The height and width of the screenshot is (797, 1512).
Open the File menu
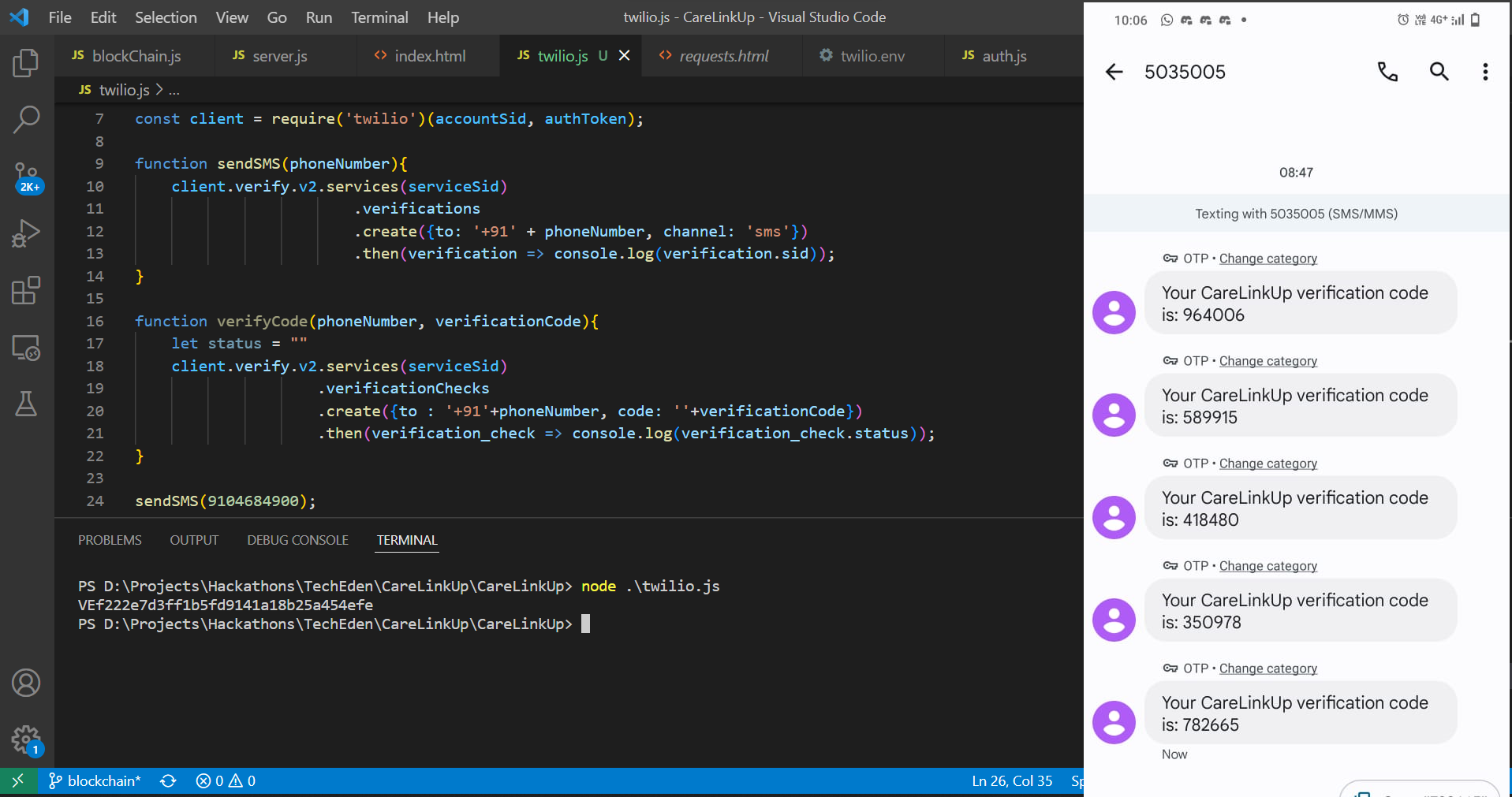[60, 17]
